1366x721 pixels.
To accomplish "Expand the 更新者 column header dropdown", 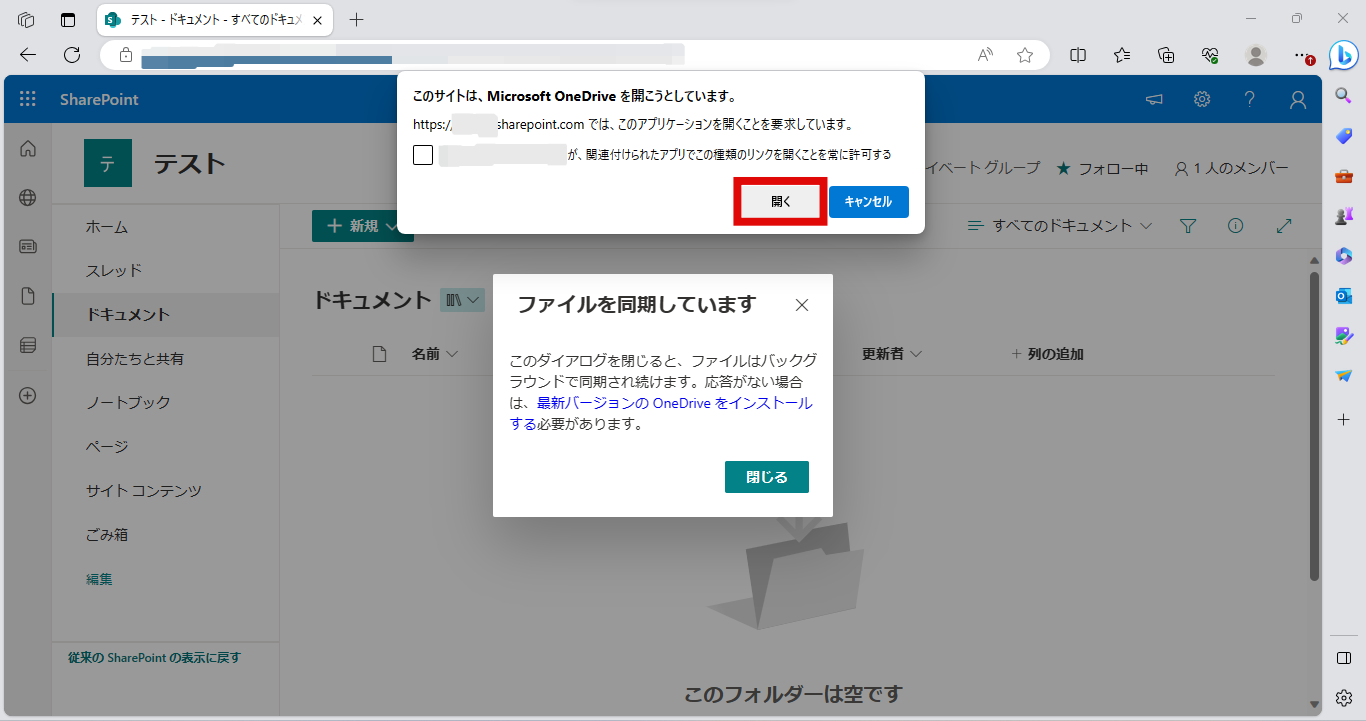I will 891,354.
